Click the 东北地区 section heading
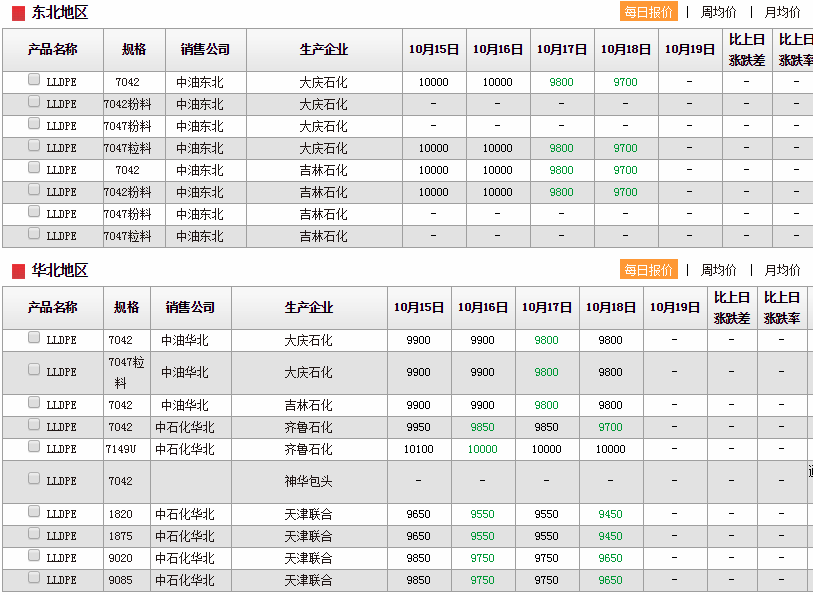This screenshot has width=813, height=595. [x=60, y=12]
